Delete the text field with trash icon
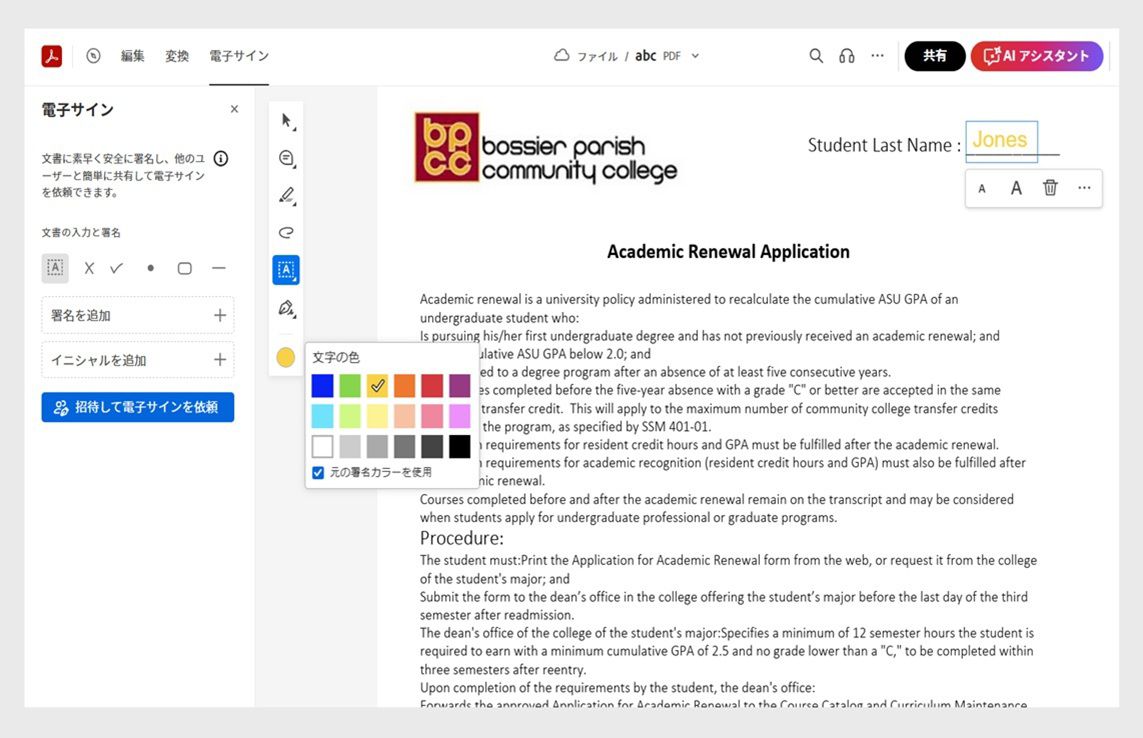Image resolution: width=1143 pixels, height=738 pixels. point(1050,187)
